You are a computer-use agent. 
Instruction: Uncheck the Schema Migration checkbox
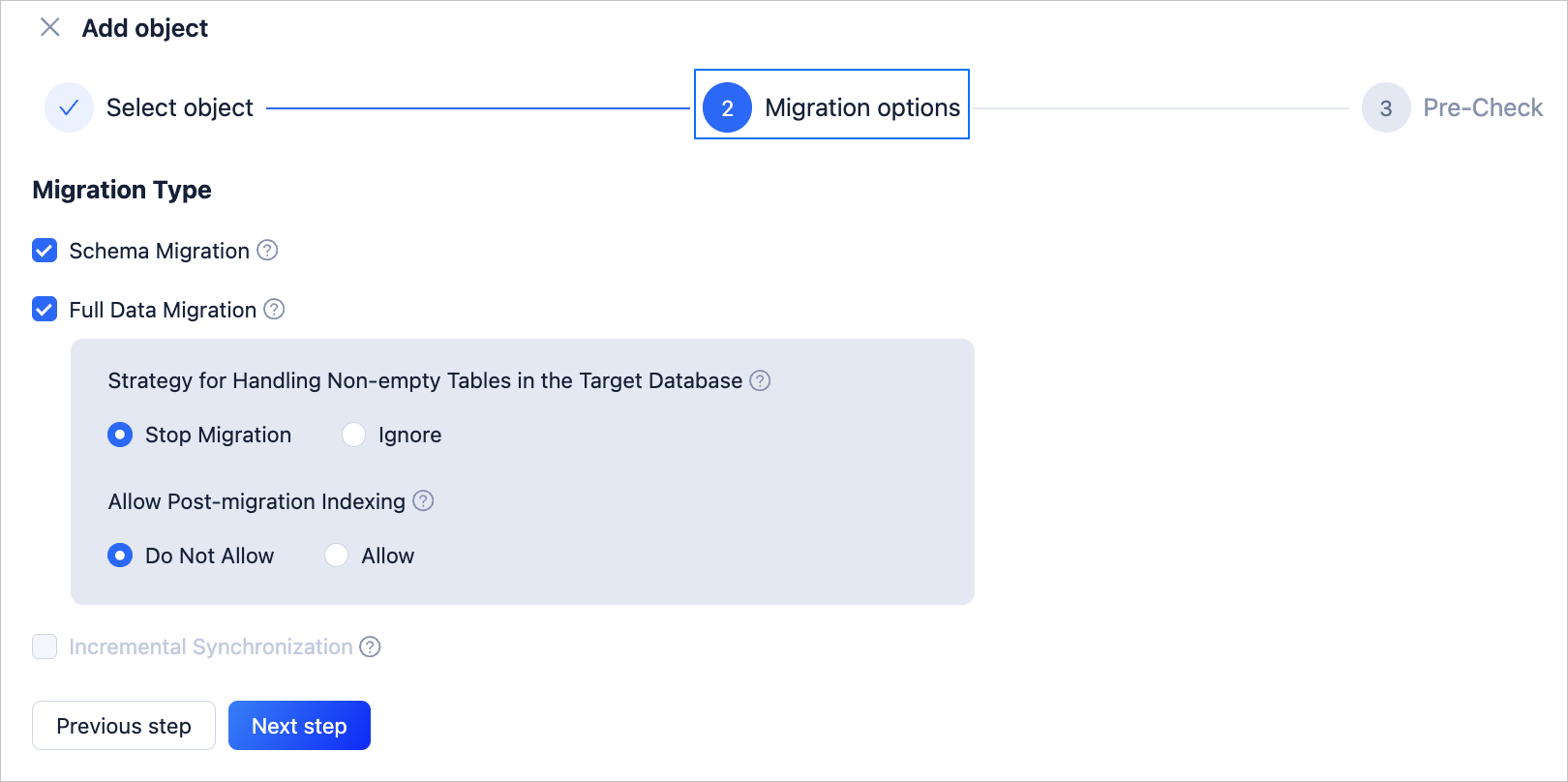pyautogui.click(x=45, y=251)
